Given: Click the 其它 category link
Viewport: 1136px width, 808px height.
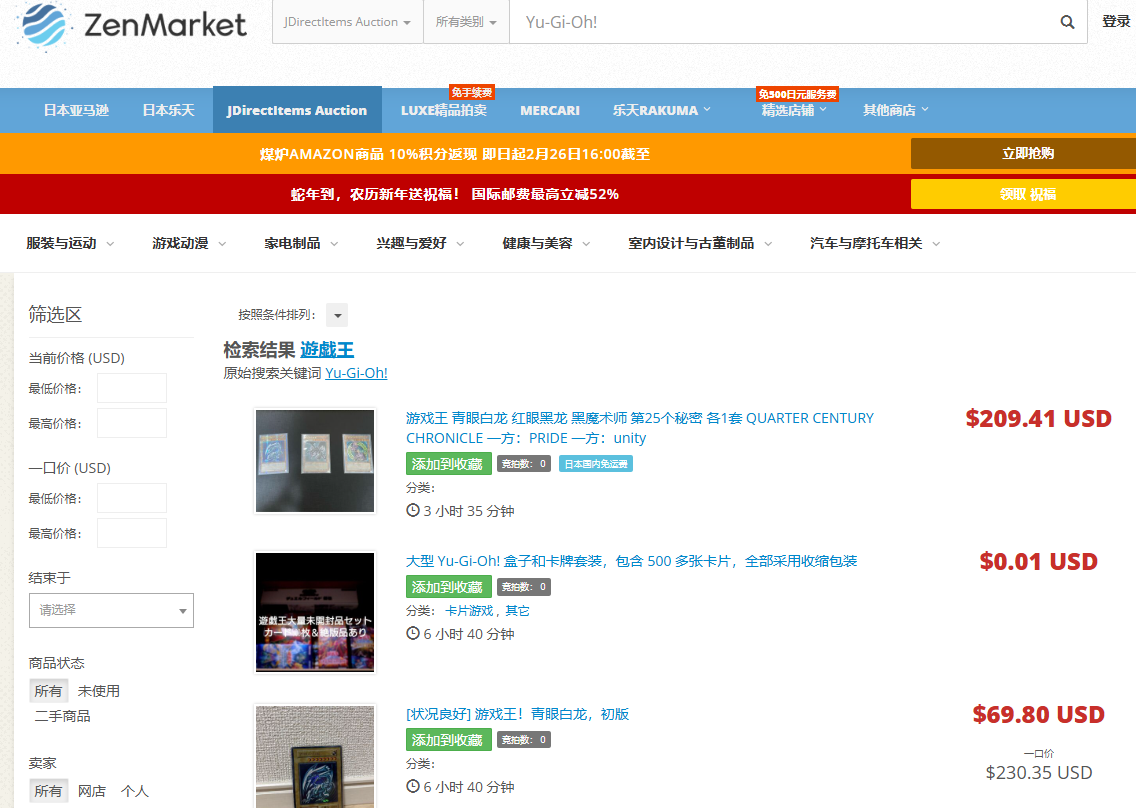Looking at the screenshot, I should pos(517,611).
